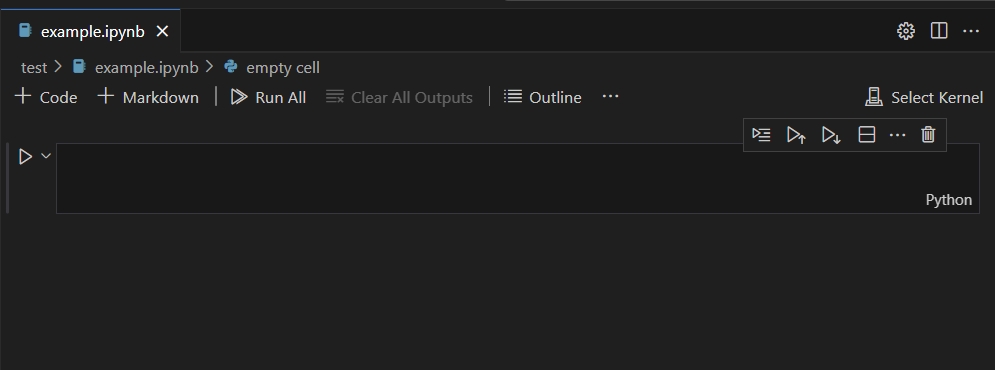Open the notebook Outline
This screenshot has height=370, width=995.
(543, 97)
